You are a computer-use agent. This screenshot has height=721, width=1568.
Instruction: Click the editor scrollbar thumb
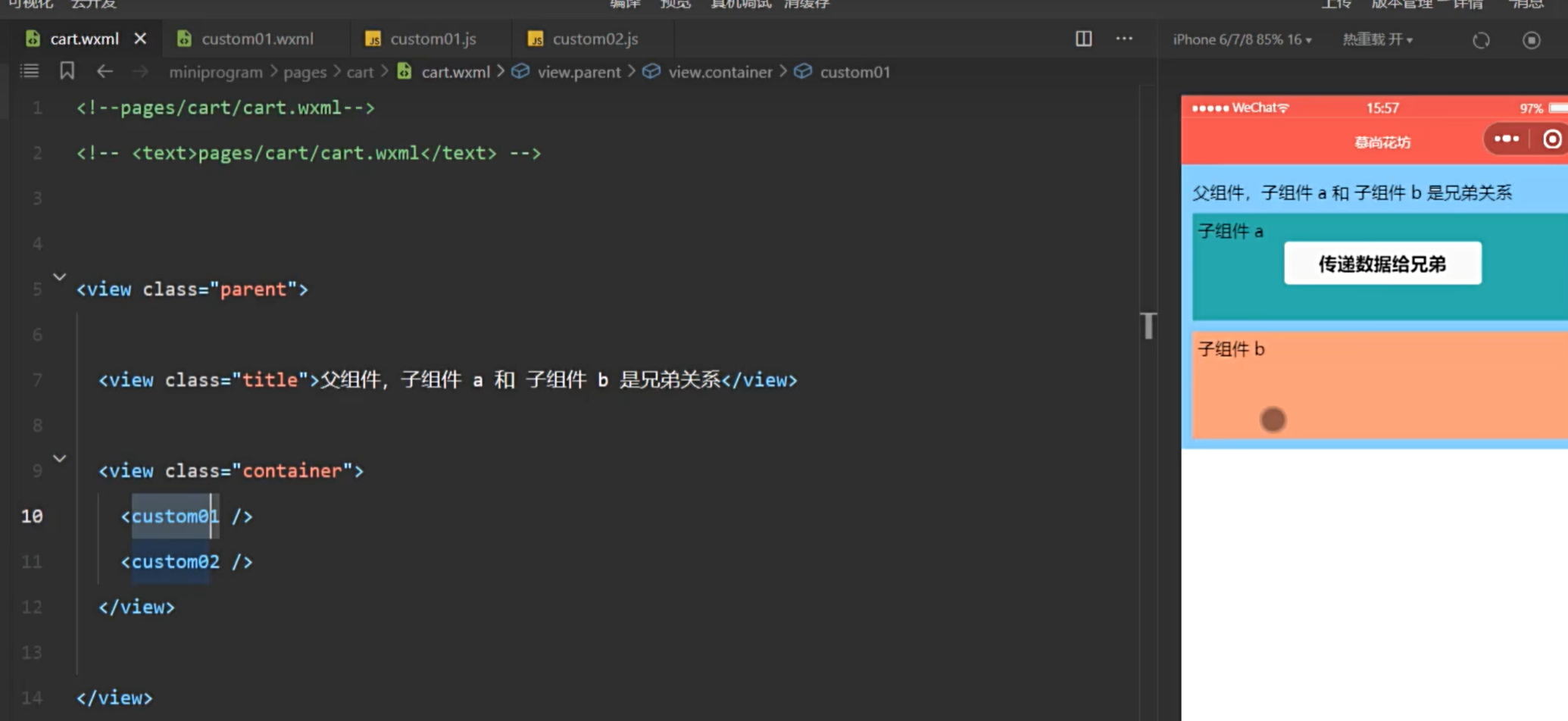[x=1148, y=326]
